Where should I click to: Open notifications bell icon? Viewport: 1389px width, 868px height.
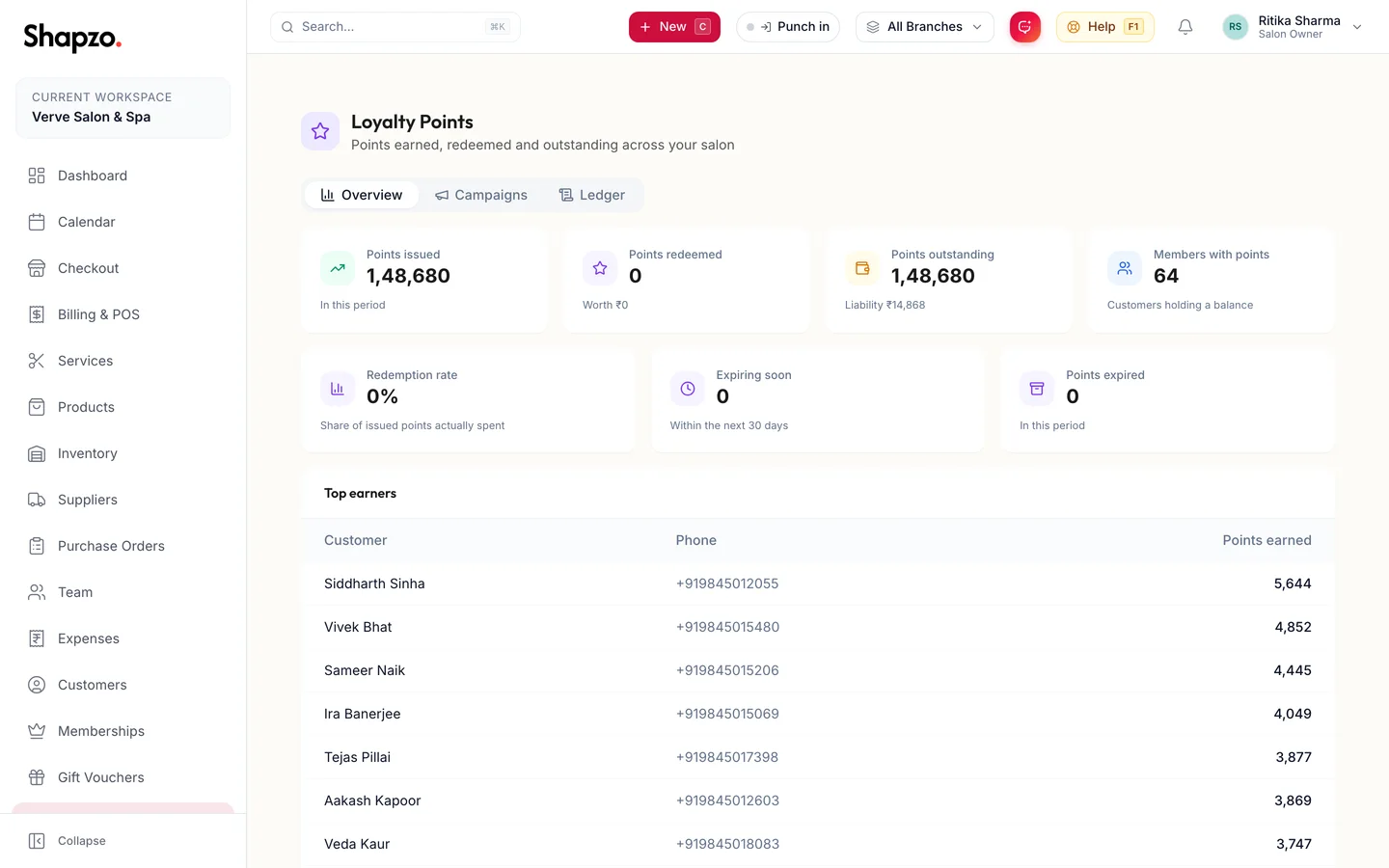pos(1185,27)
